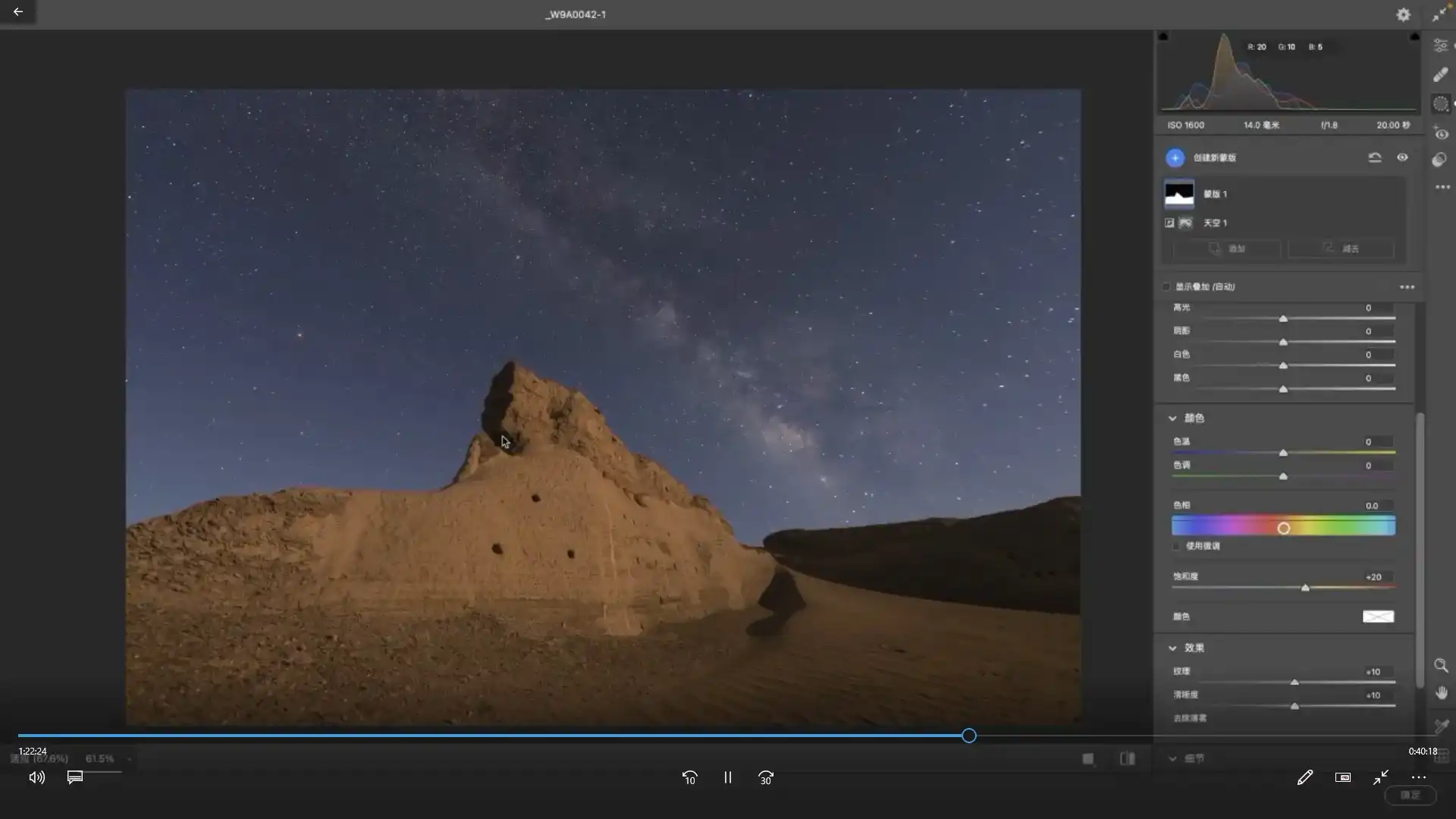Viewport: 1456px width, 819px height.
Task: Toggle mask visibility with the eye icon
Action: [x=1402, y=158]
